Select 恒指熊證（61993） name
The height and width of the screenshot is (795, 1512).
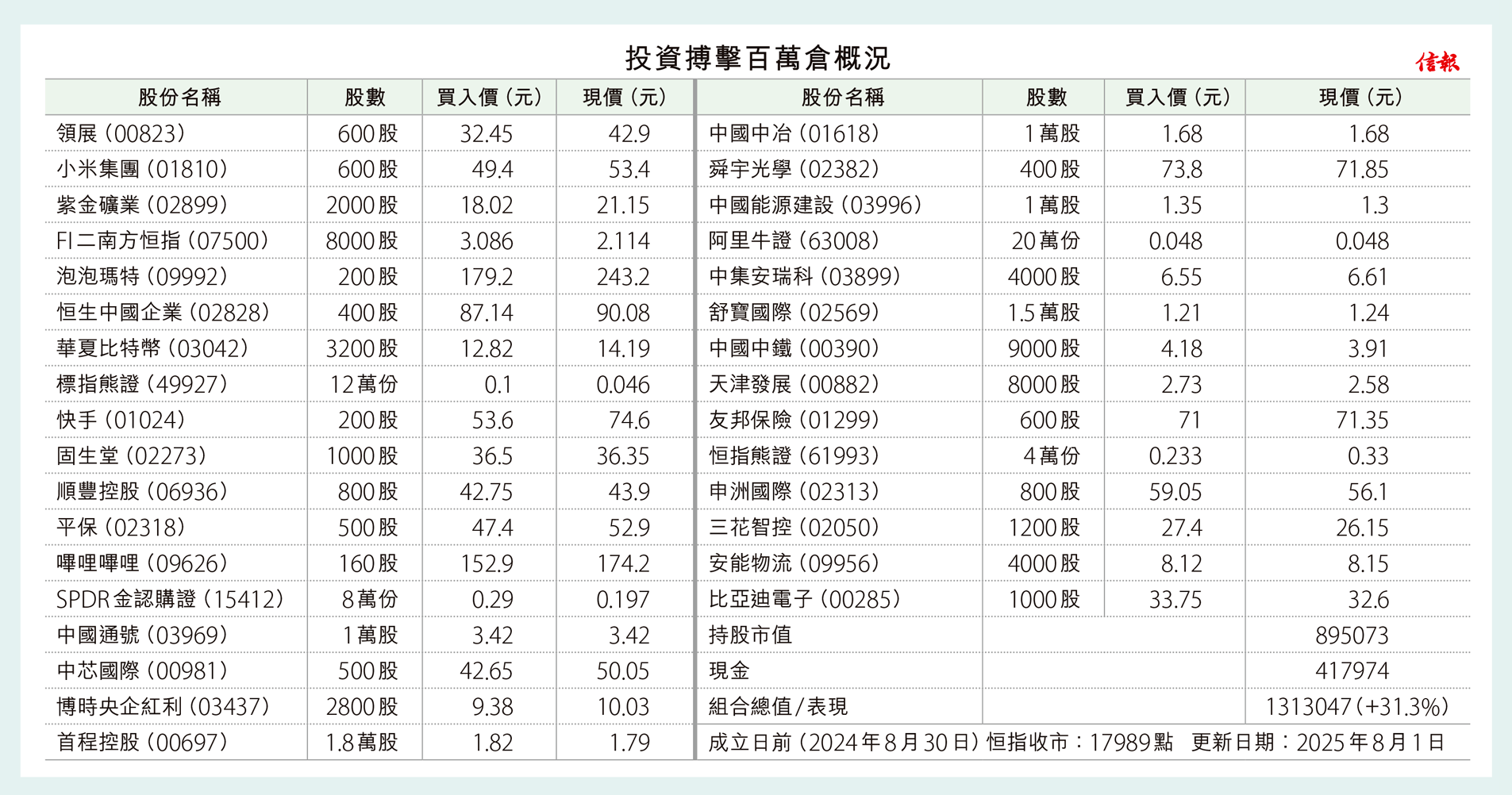tap(794, 455)
